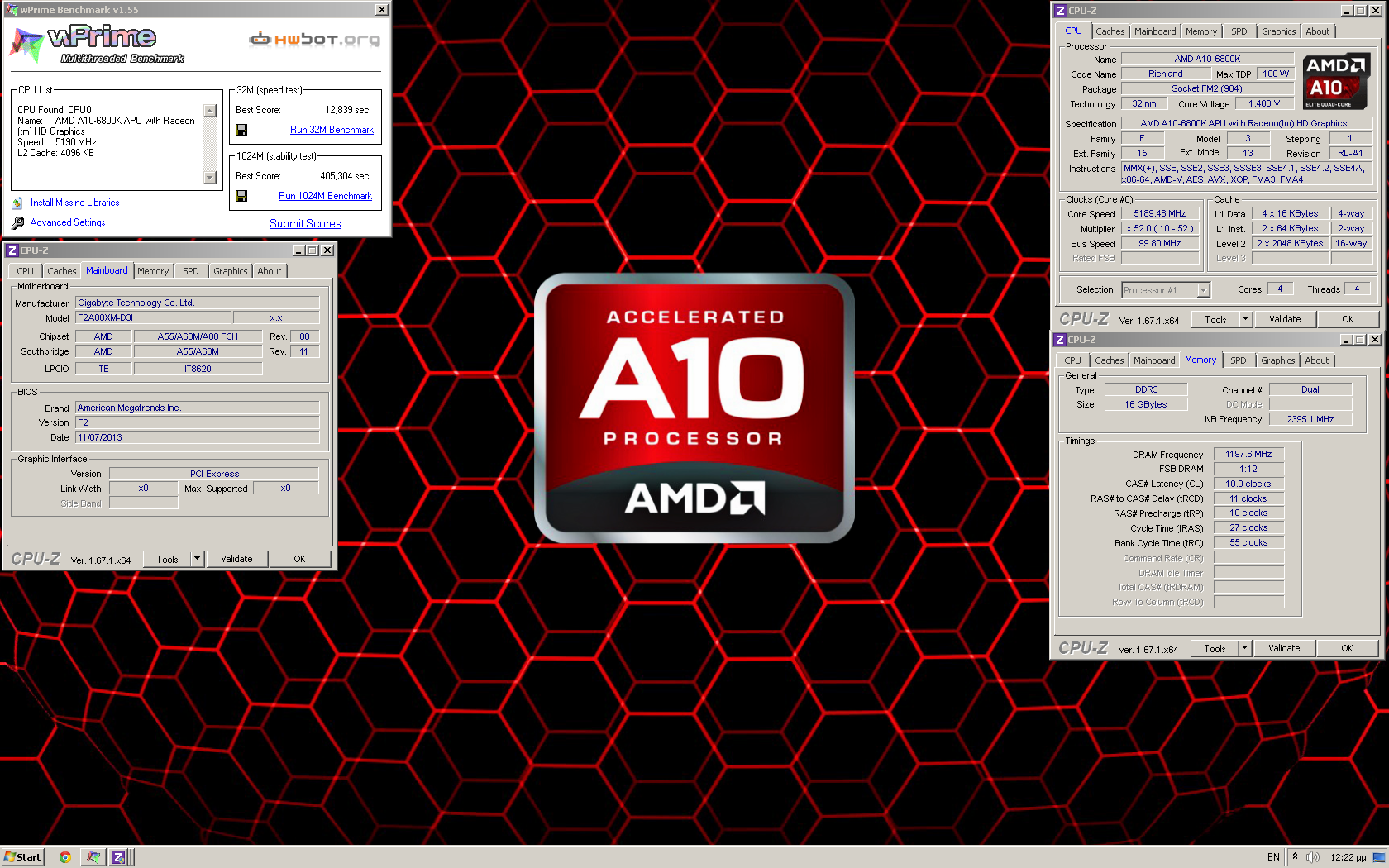Screen dimensions: 1389x868
Task: Open Memory tab in Mainboard CPU-Z window
Action: 153,271
